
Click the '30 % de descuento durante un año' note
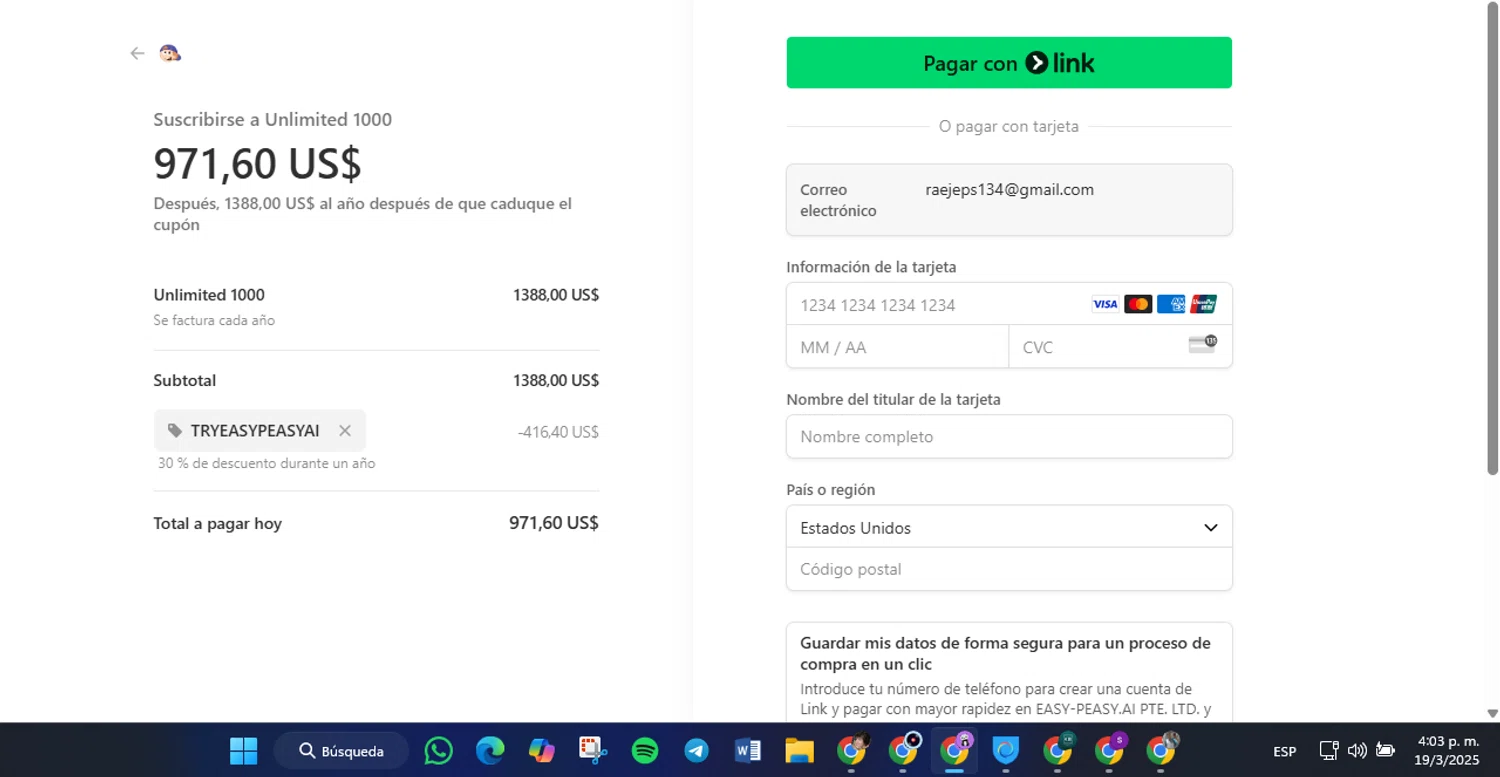pos(266,464)
